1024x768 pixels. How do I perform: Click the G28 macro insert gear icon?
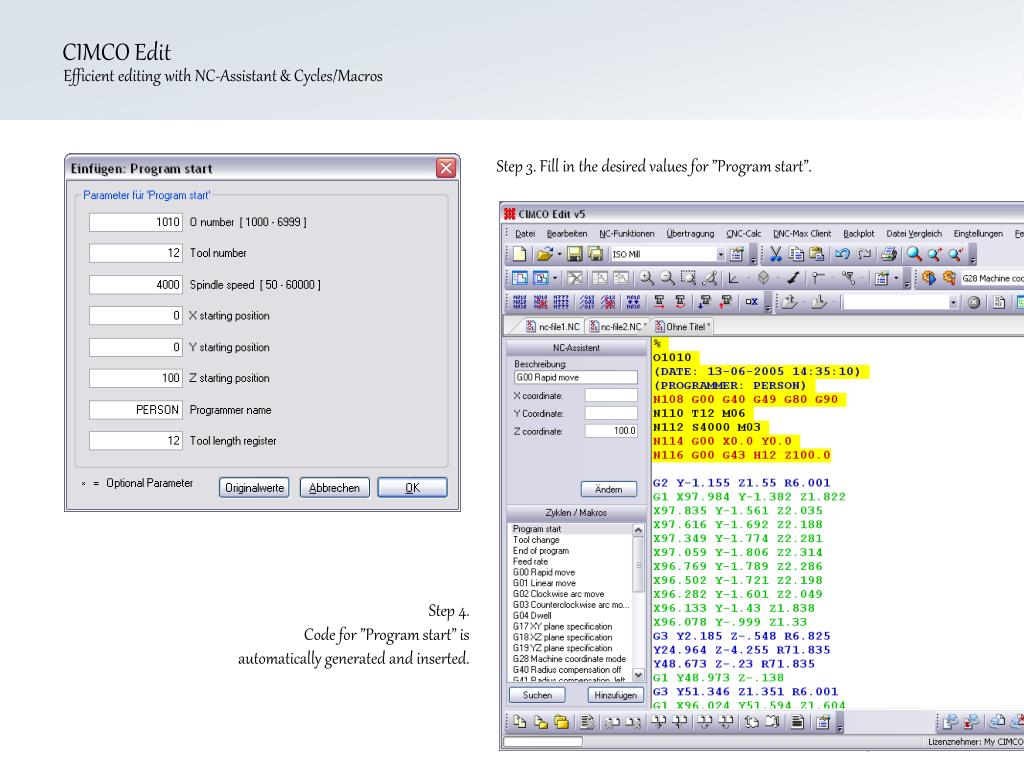point(929,279)
